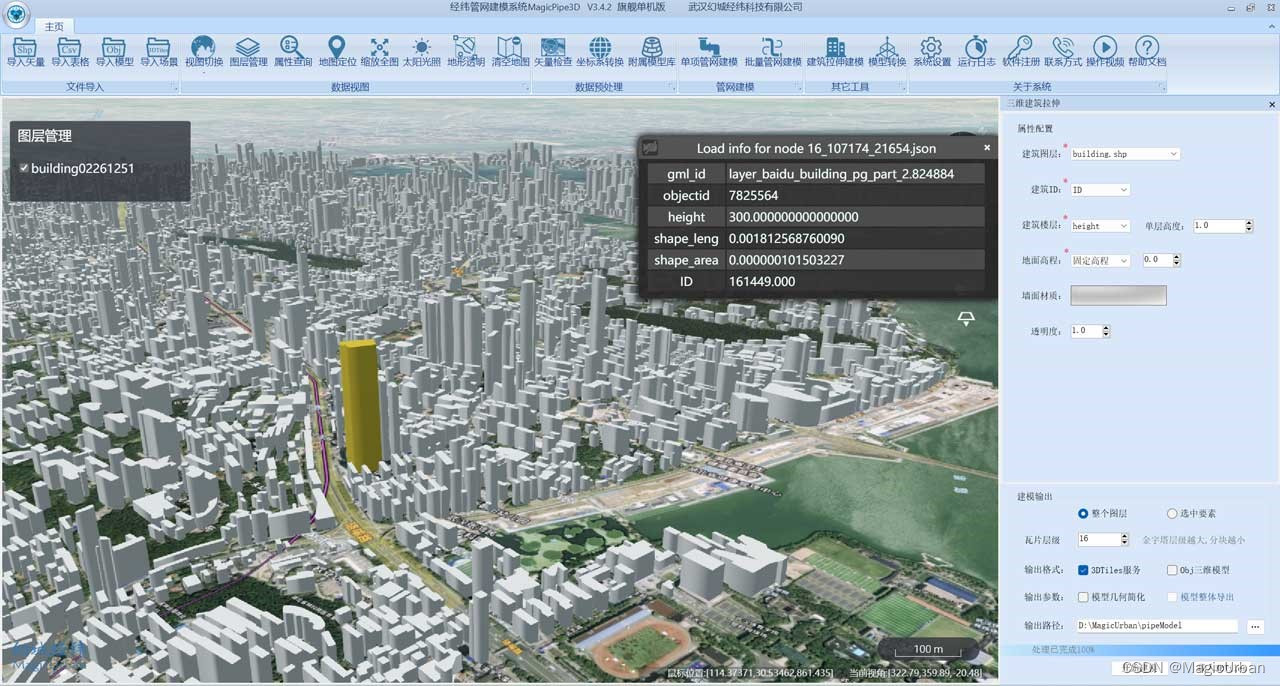Click gml_id value cell in info table
This screenshot has height=686, width=1280.
tap(855, 174)
